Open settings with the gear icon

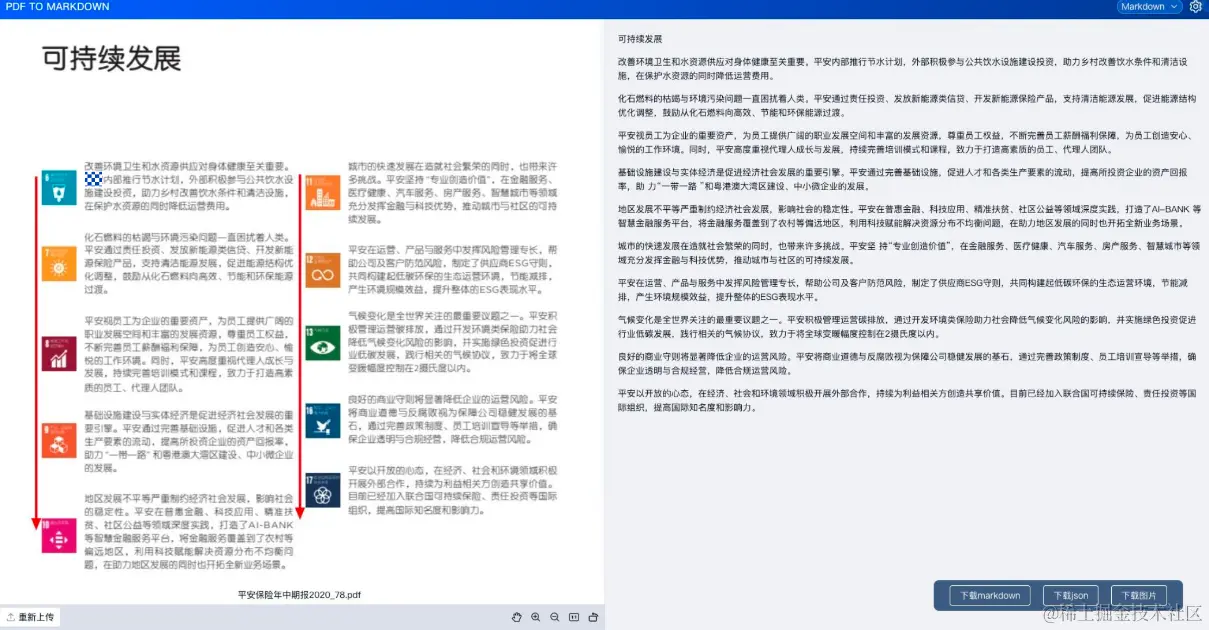pos(1197,7)
